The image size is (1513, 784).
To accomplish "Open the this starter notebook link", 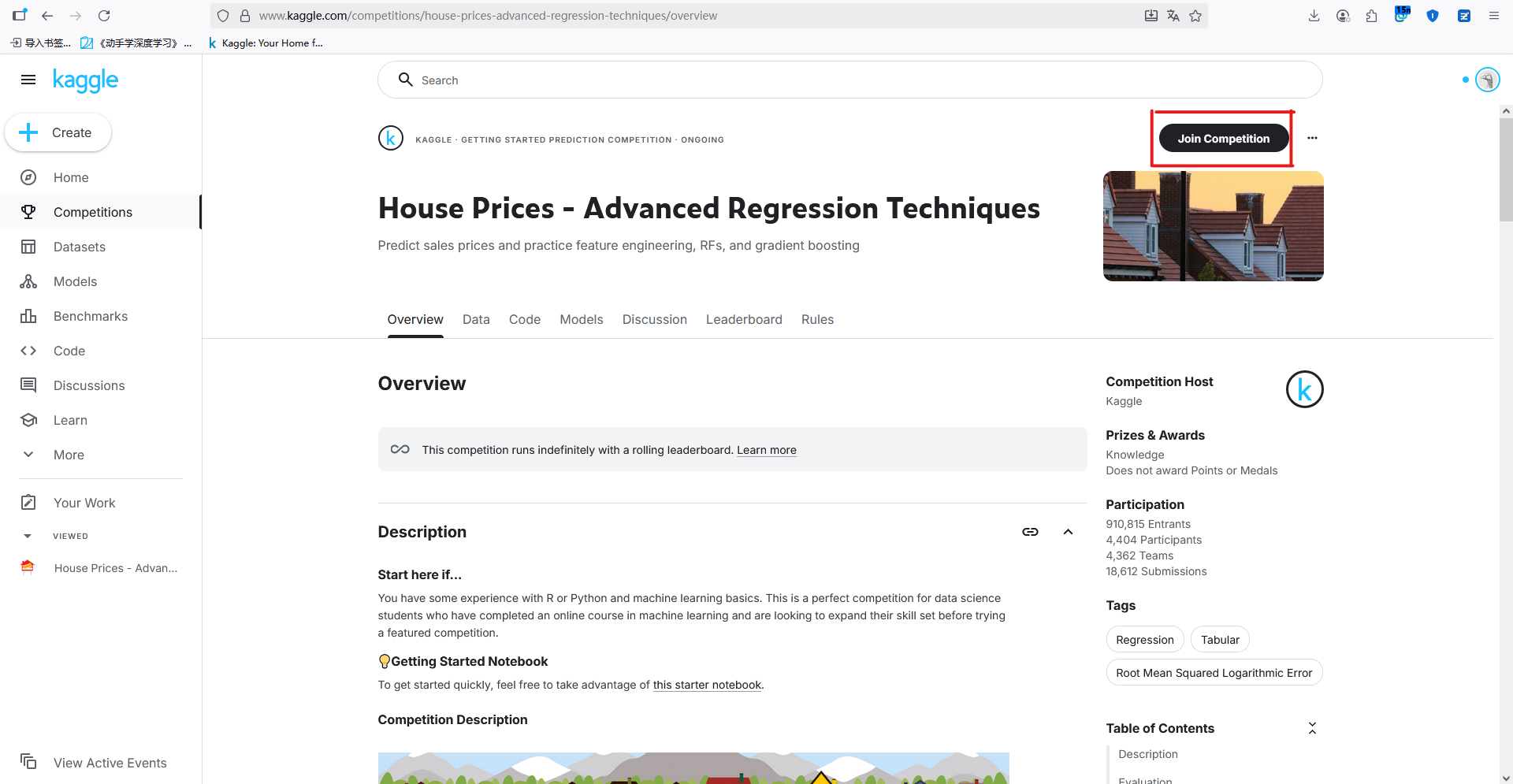I will (707, 685).
